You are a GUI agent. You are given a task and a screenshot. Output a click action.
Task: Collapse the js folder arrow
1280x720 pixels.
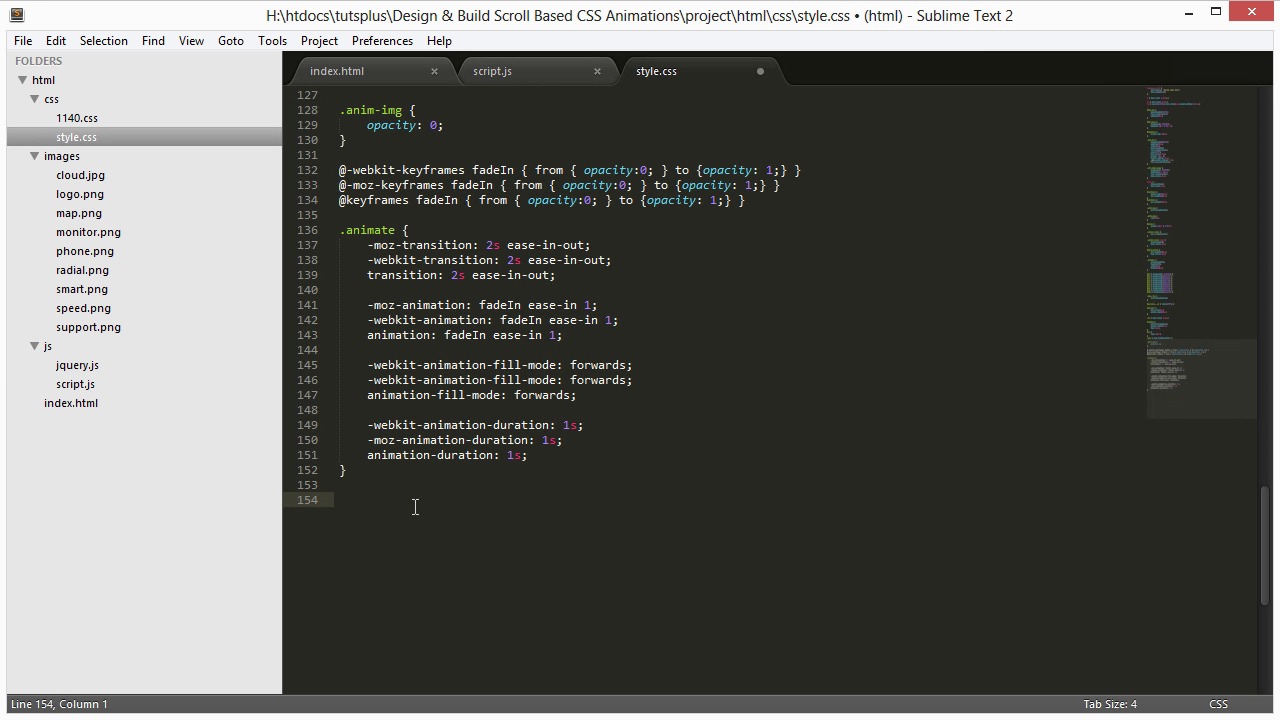click(x=34, y=346)
